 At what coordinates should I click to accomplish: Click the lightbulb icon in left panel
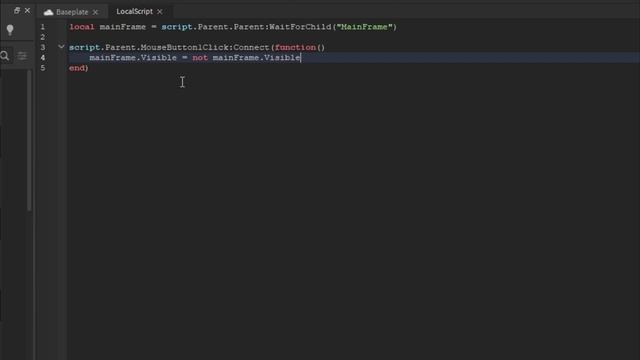[10, 30]
